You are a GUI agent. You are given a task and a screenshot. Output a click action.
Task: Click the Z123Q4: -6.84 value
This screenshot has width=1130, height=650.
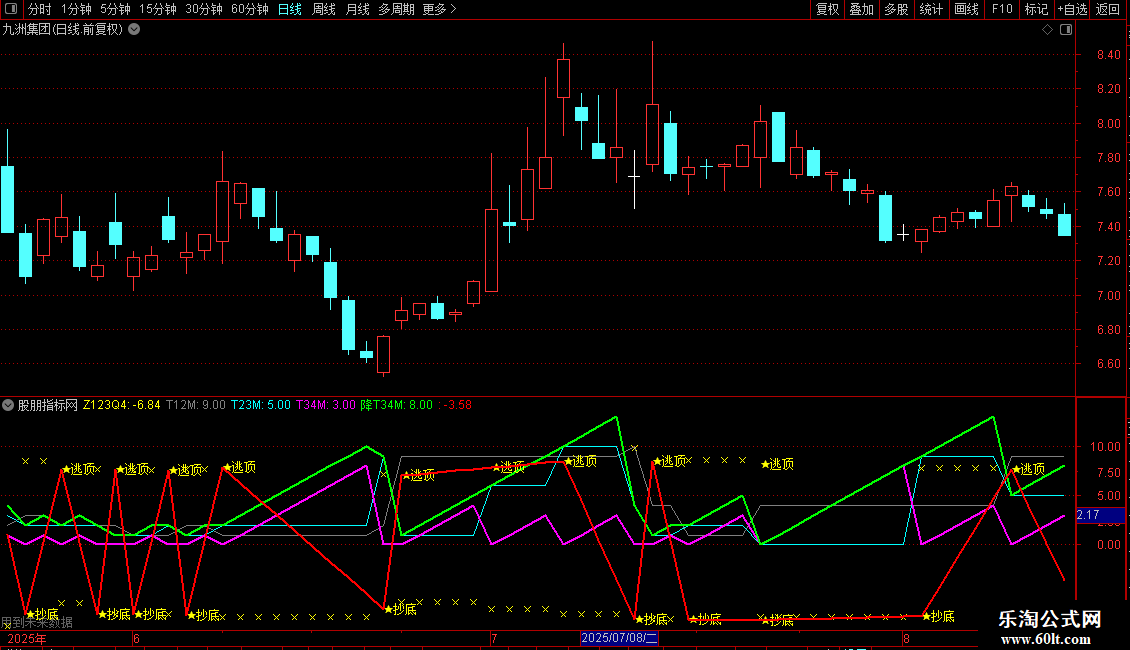(x=122, y=405)
